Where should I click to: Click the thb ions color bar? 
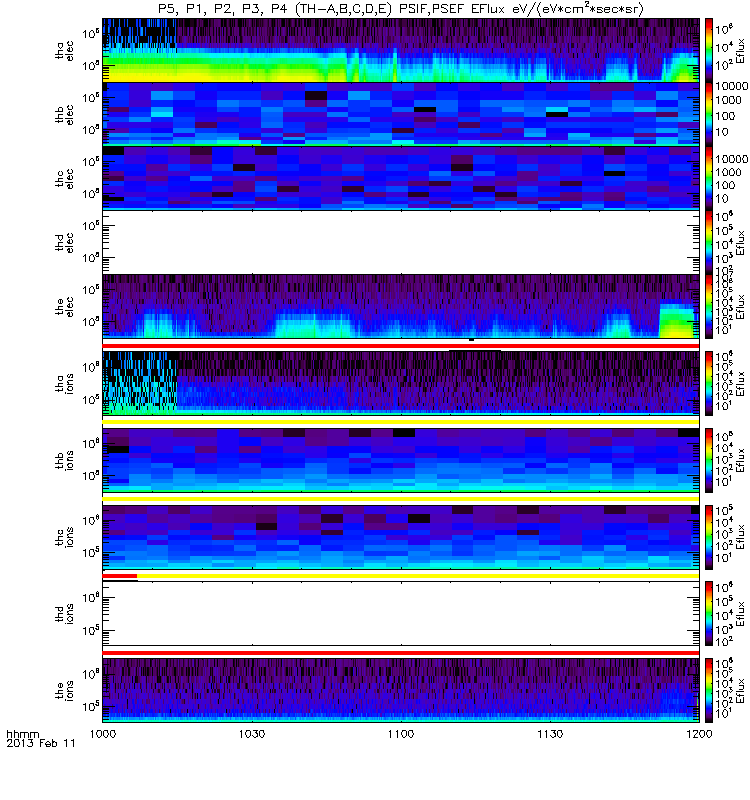click(709, 460)
